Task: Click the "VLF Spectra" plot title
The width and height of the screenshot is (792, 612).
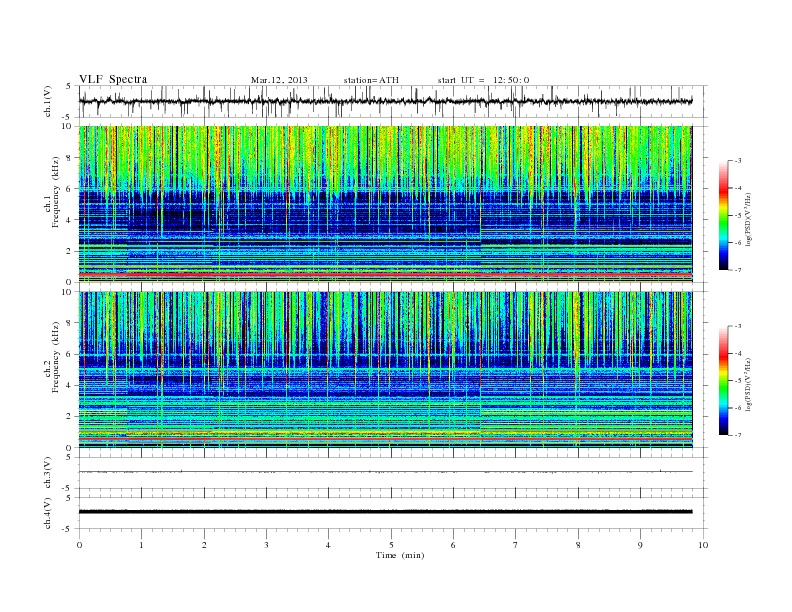Action: (113, 79)
